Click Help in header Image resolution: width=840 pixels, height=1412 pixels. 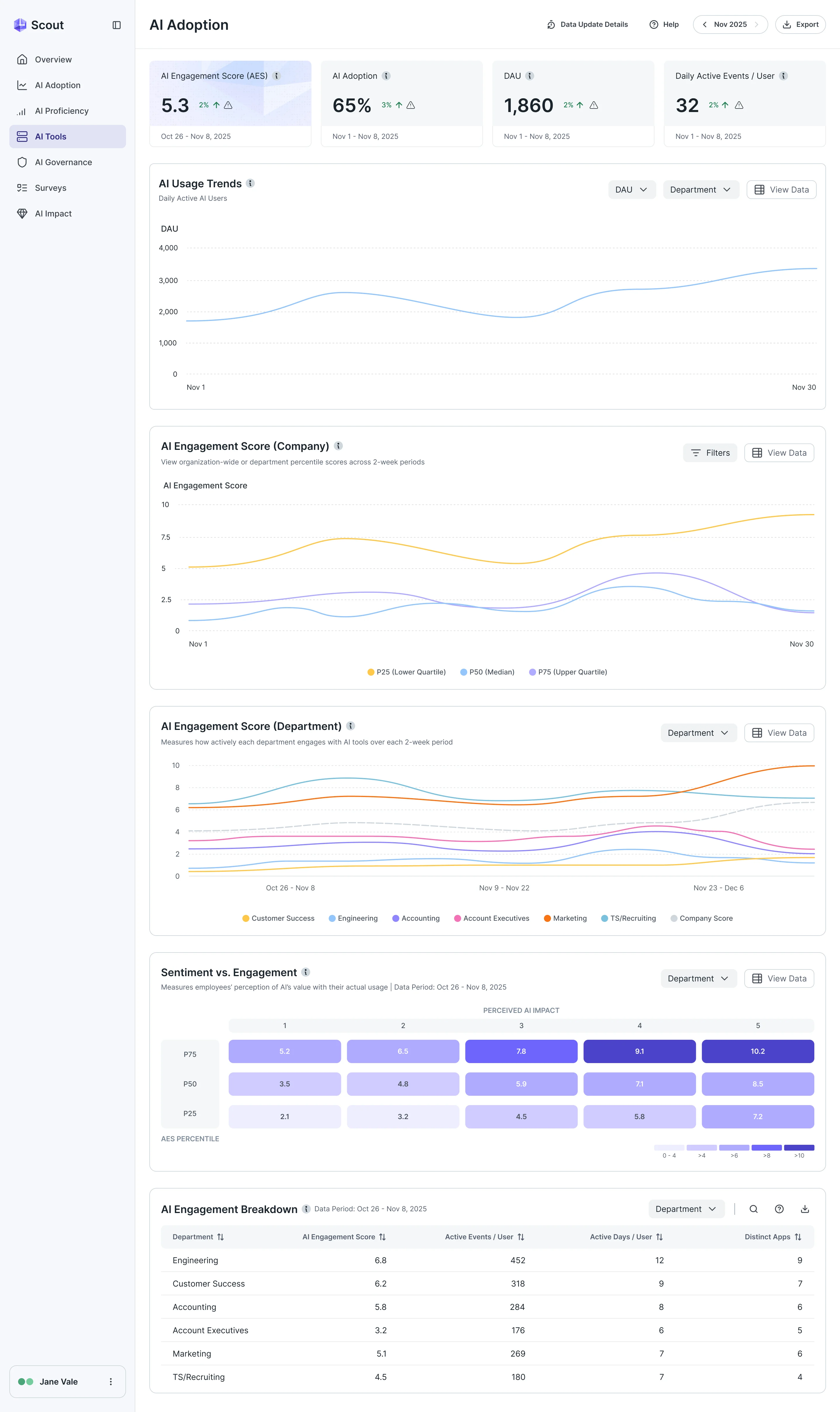click(664, 24)
